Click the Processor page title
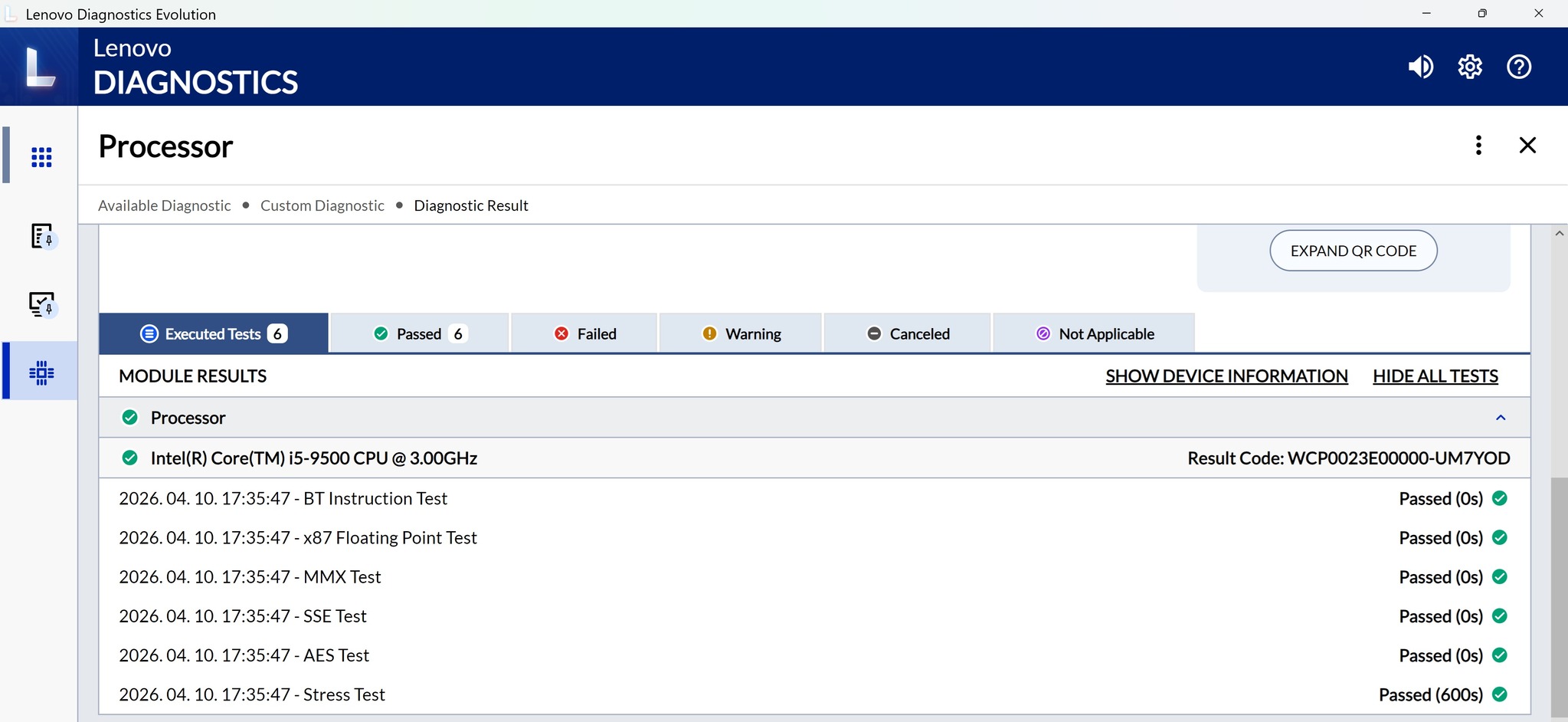 (x=165, y=146)
